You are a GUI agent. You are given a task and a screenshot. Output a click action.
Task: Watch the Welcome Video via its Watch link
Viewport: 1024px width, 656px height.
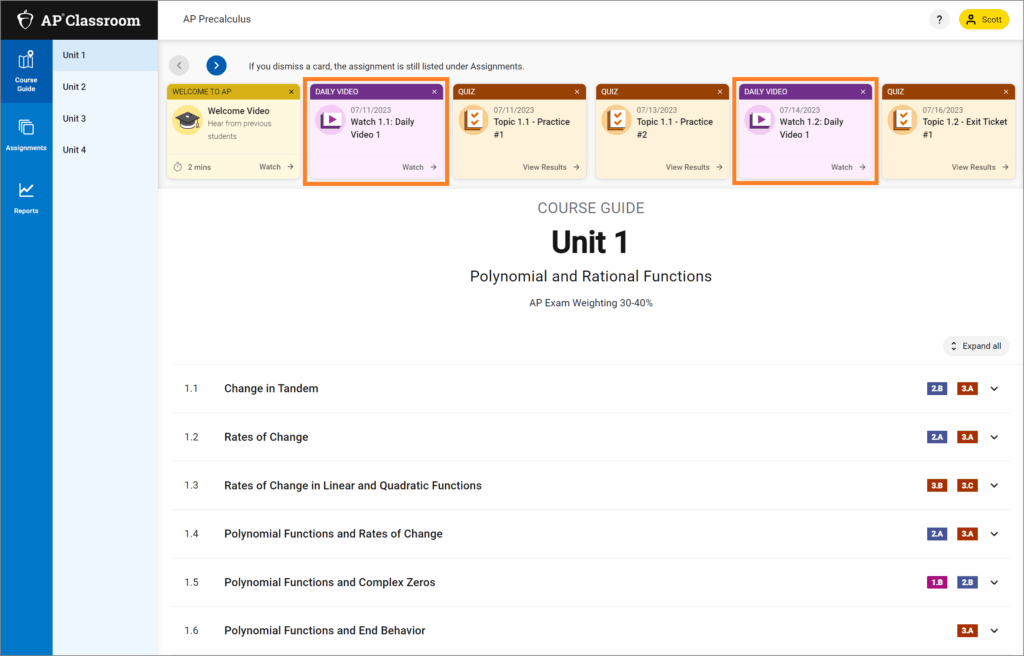276,167
